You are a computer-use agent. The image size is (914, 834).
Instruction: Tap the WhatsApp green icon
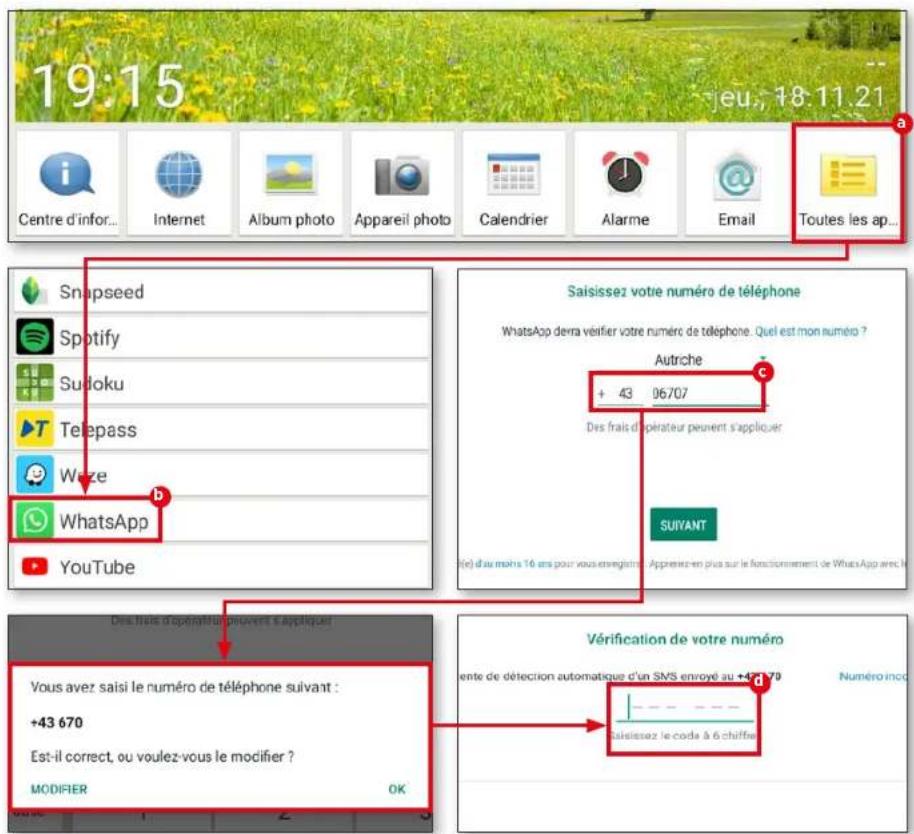(x=34, y=520)
